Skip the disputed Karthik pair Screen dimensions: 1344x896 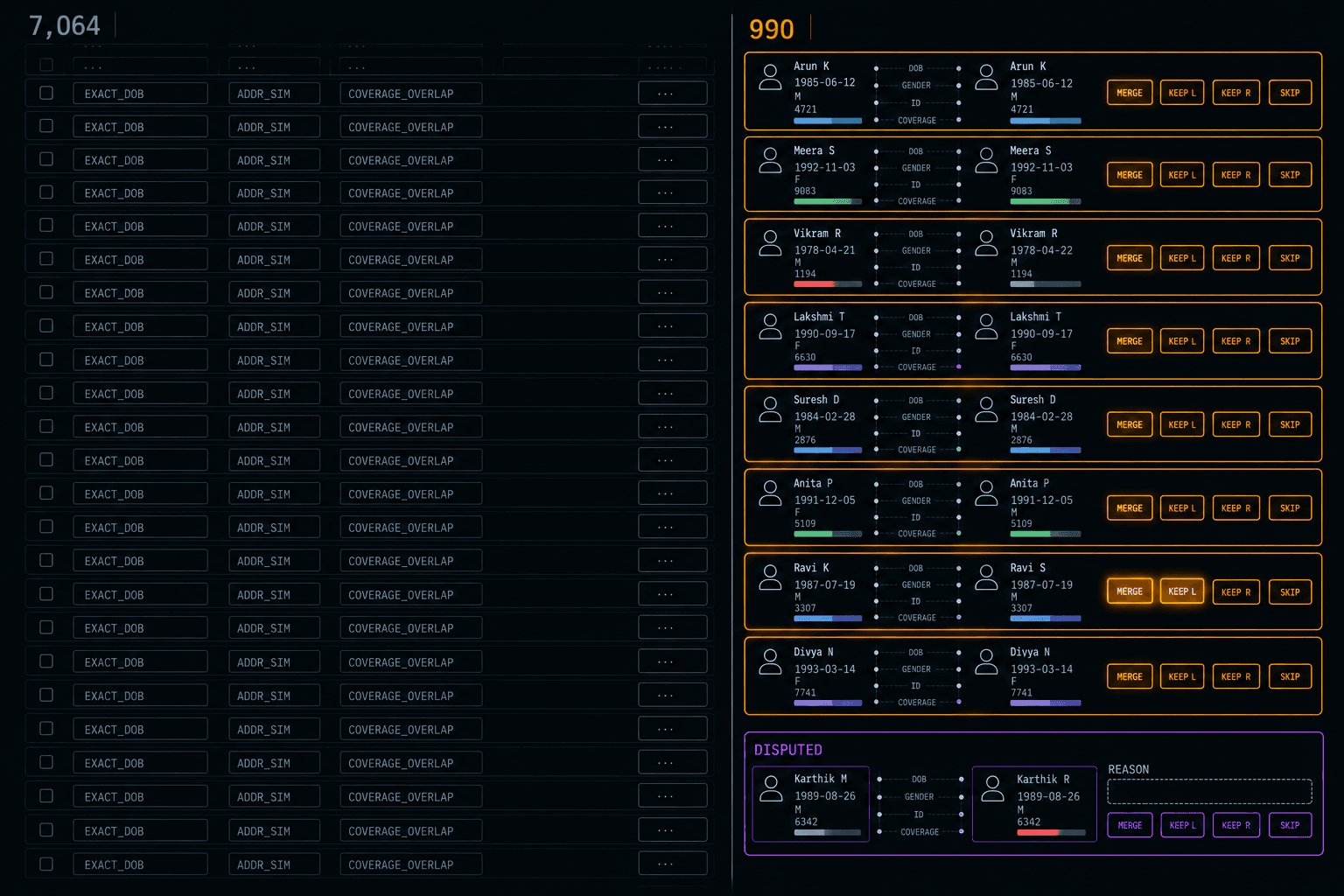[1290, 825]
